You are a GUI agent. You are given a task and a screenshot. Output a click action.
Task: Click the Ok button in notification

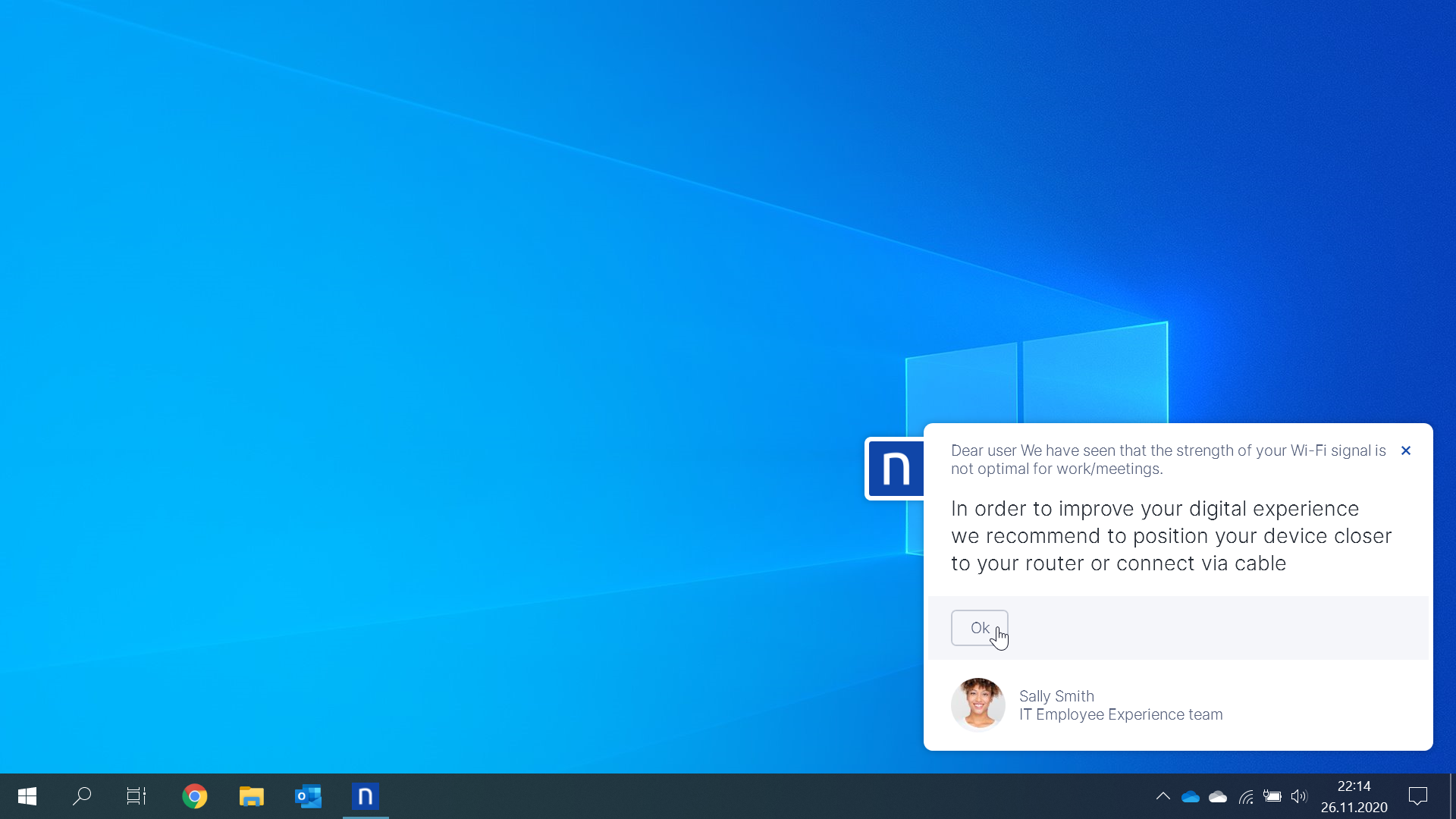[x=979, y=628]
